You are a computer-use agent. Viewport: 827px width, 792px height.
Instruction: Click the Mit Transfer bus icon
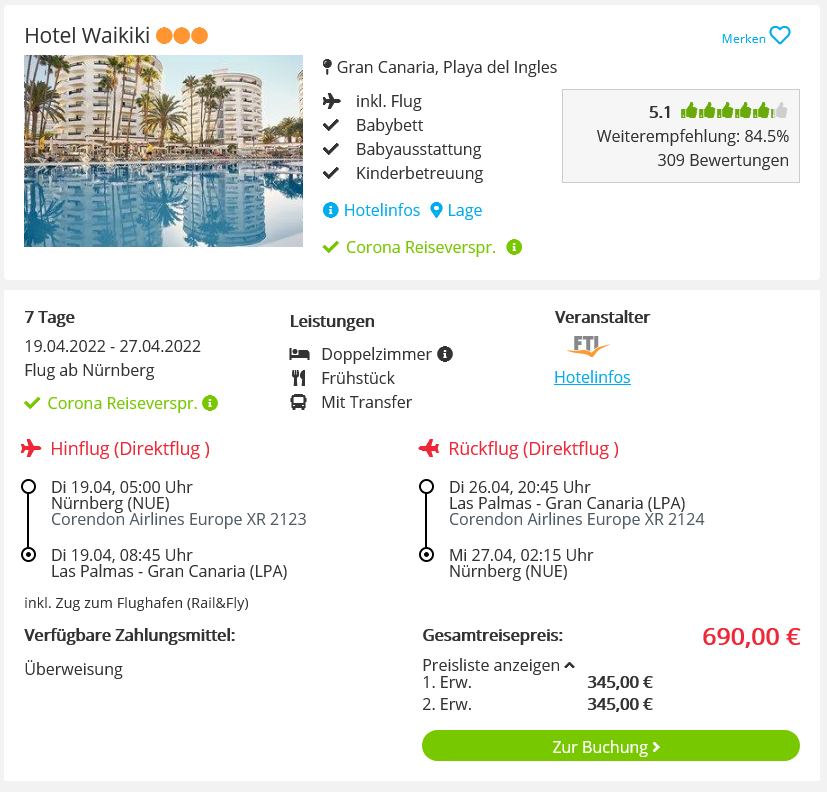click(299, 402)
